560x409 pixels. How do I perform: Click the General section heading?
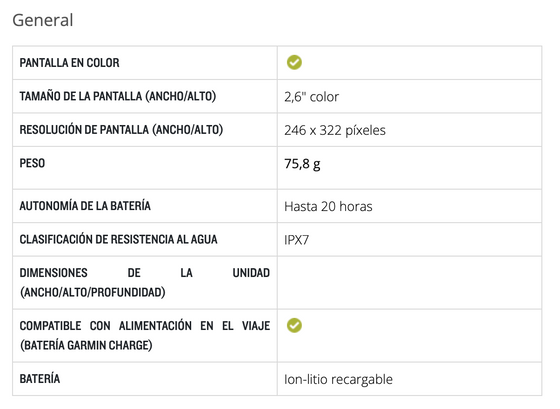click(43, 20)
